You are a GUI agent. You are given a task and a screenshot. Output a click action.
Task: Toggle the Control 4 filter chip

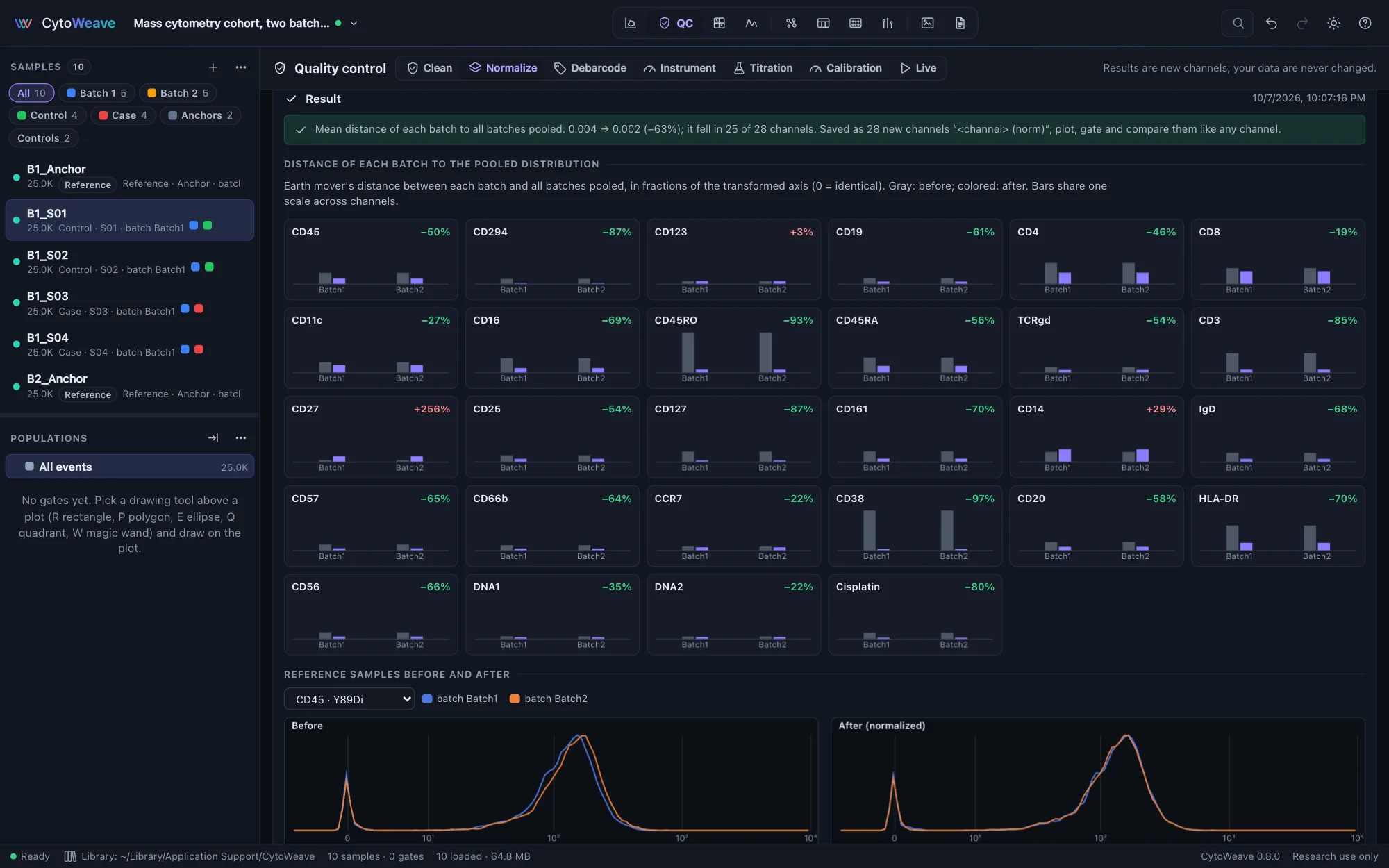pyautogui.click(x=47, y=115)
